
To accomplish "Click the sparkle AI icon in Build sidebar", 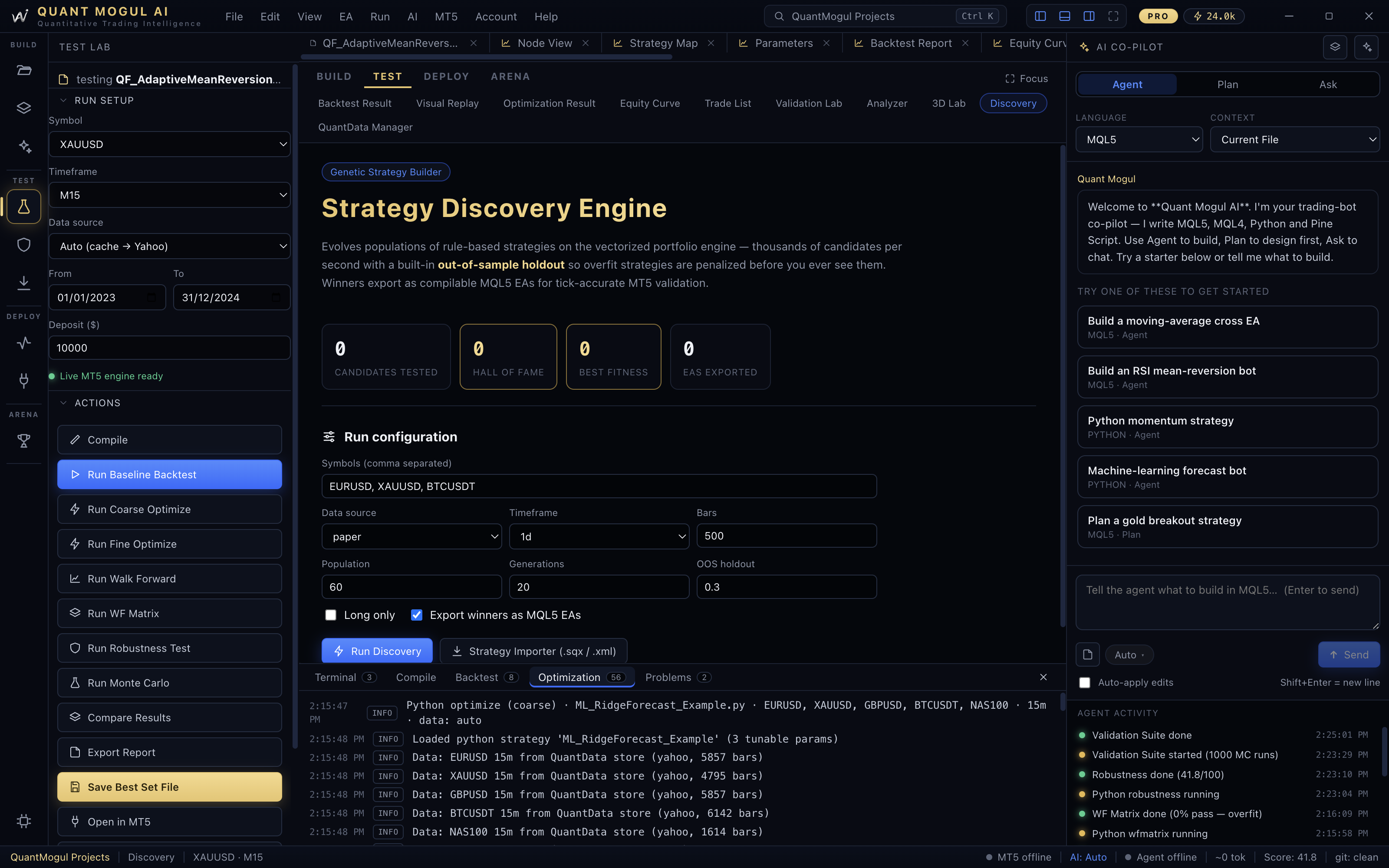I will [23, 146].
